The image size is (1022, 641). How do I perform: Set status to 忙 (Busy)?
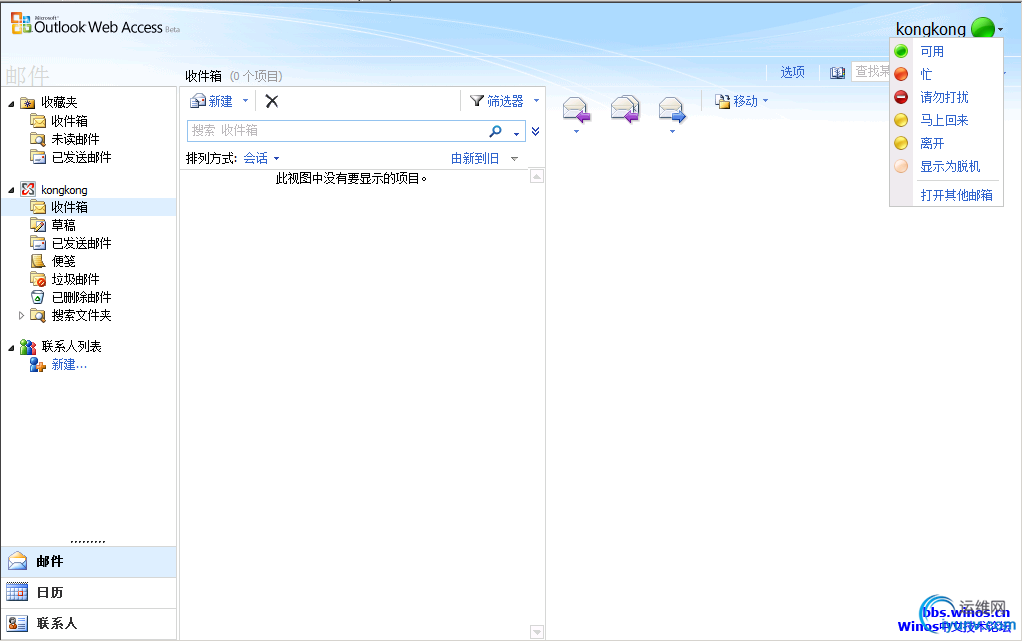pos(926,74)
